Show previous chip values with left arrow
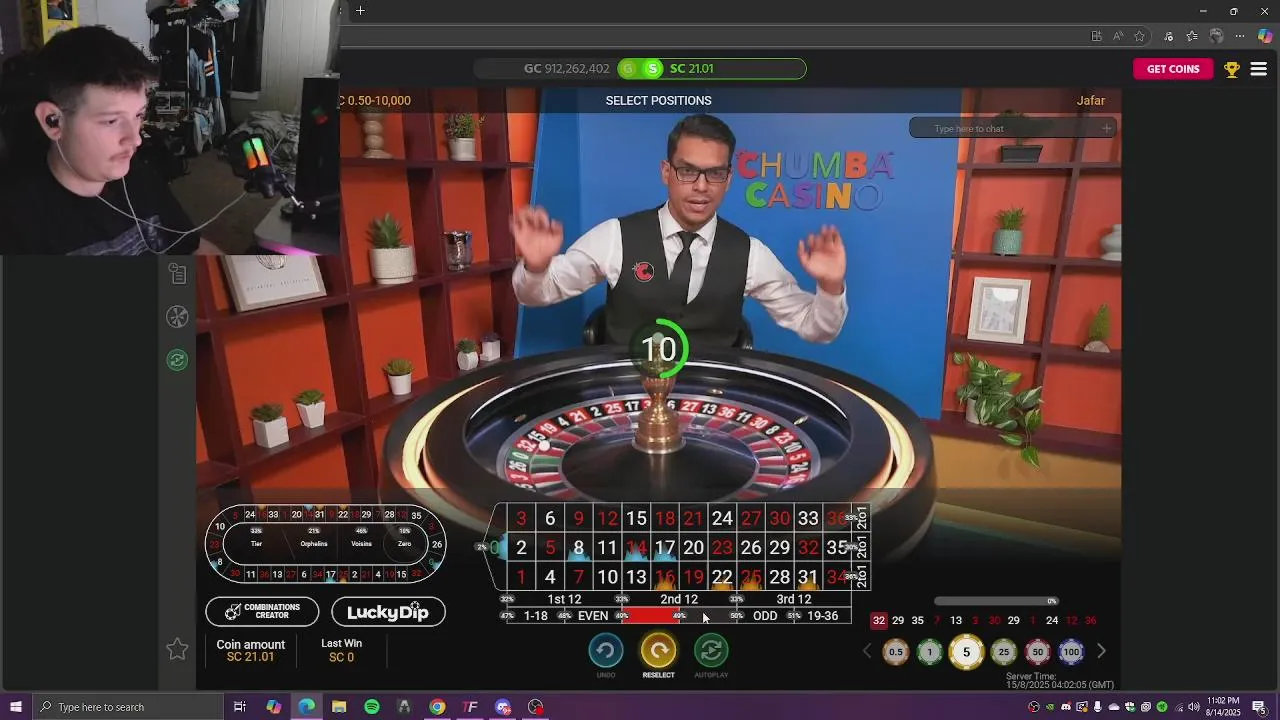The image size is (1280, 720). (867, 651)
